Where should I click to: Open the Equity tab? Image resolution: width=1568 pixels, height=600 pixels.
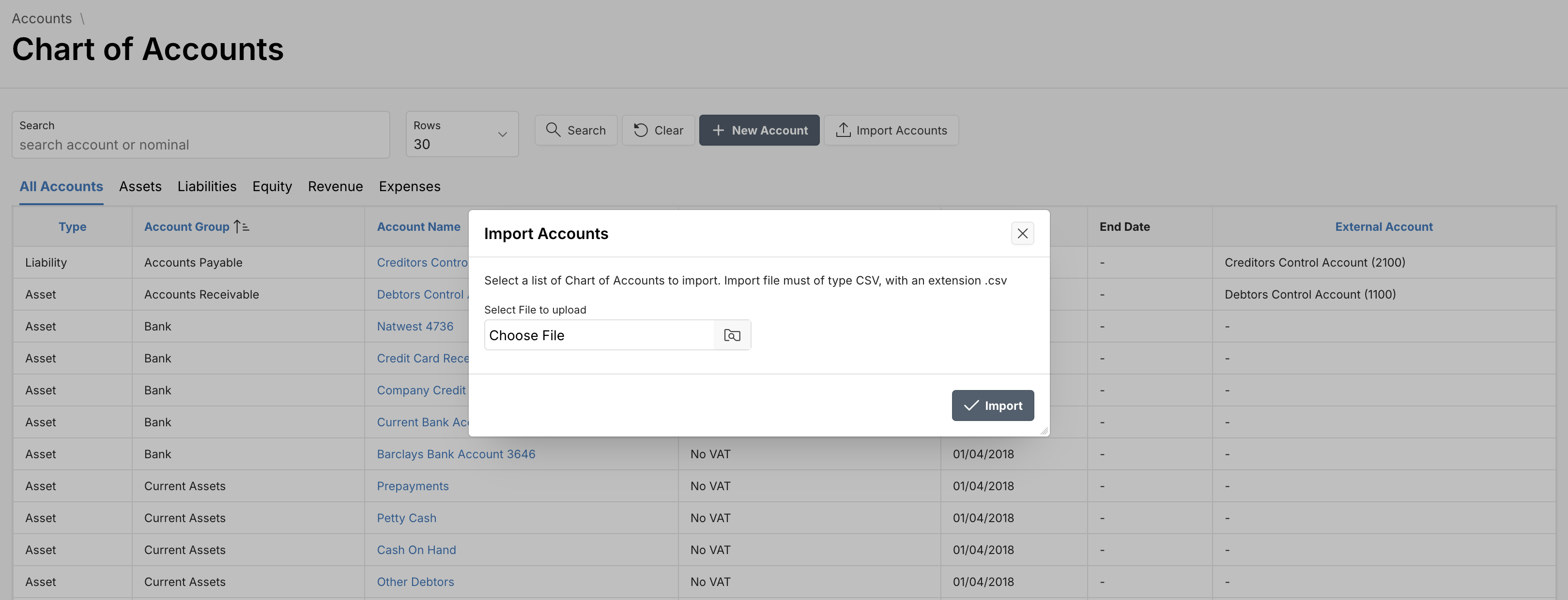tap(272, 187)
